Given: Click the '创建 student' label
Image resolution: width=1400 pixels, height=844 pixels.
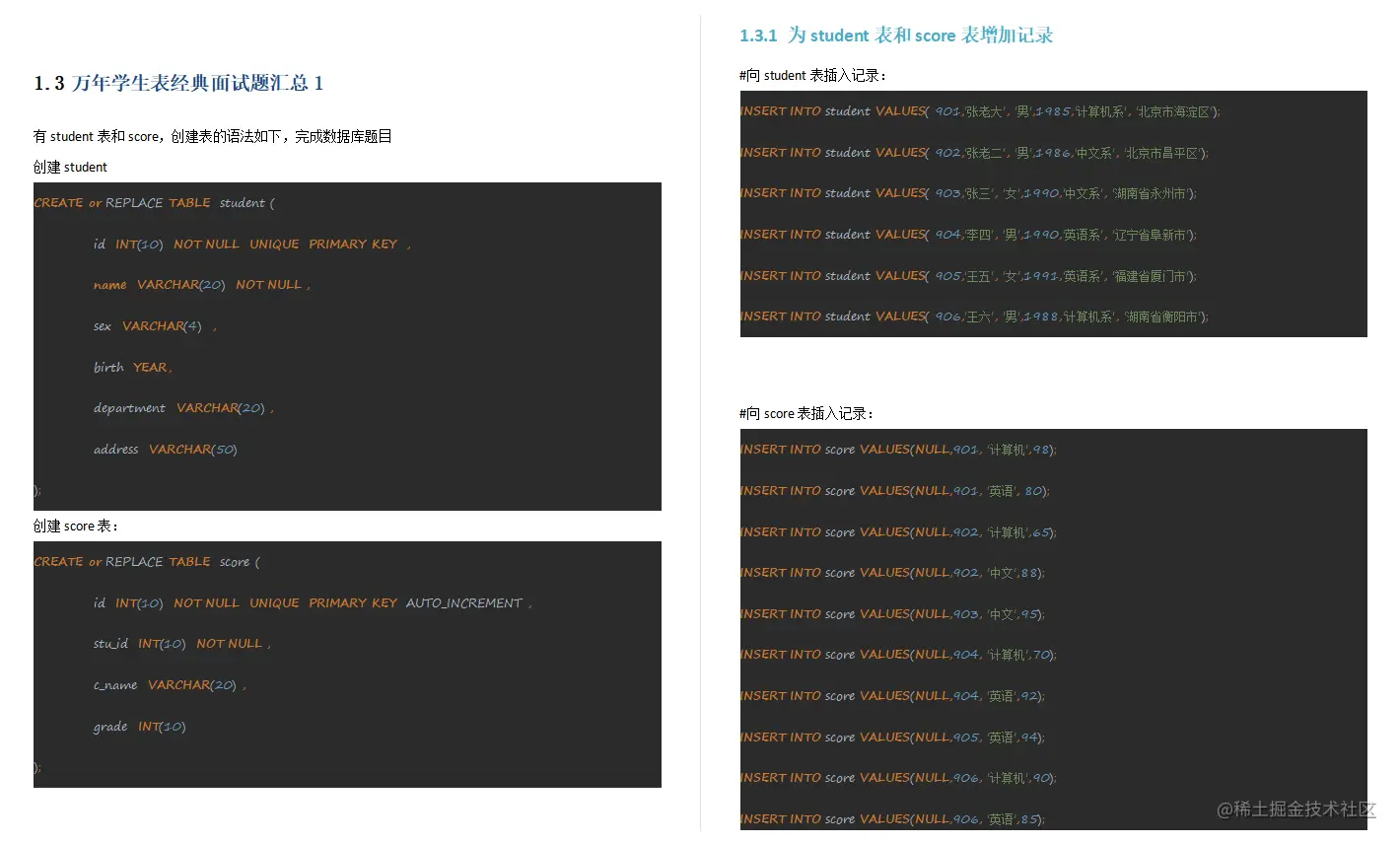Looking at the screenshot, I should pos(70,167).
